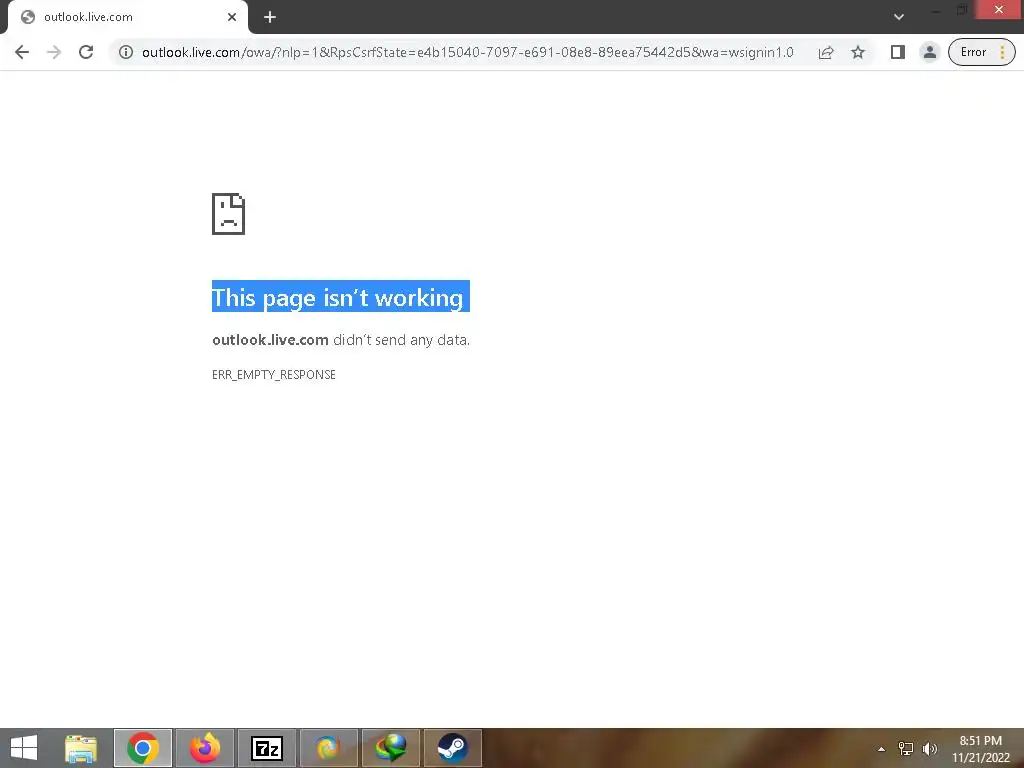The image size is (1024, 768).
Task: Expand the tab search dropdown chevron
Action: click(x=899, y=17)
